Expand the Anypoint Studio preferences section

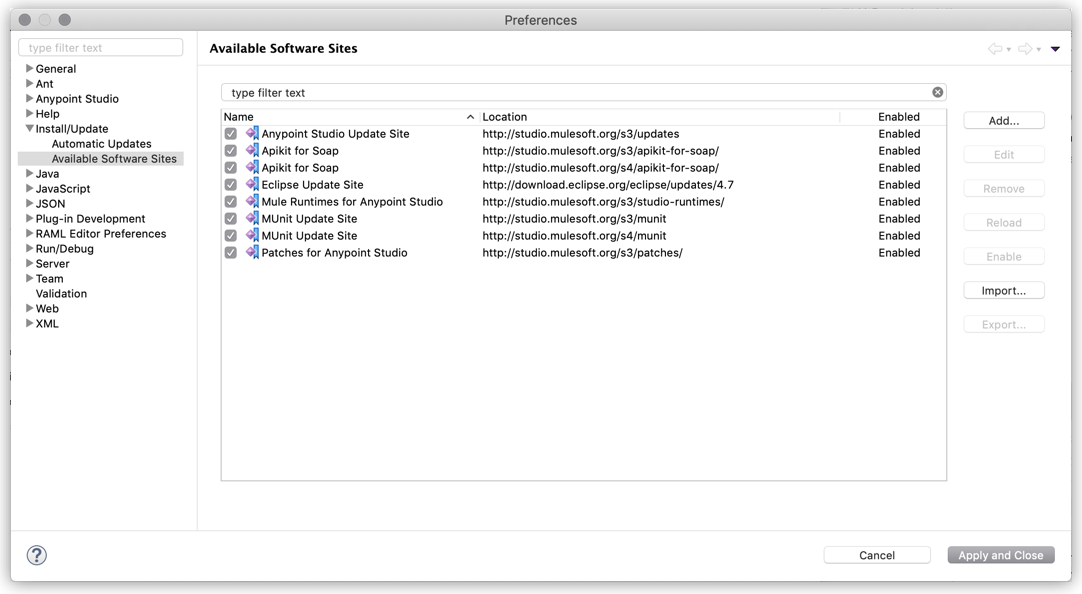(x=27, y=98)
